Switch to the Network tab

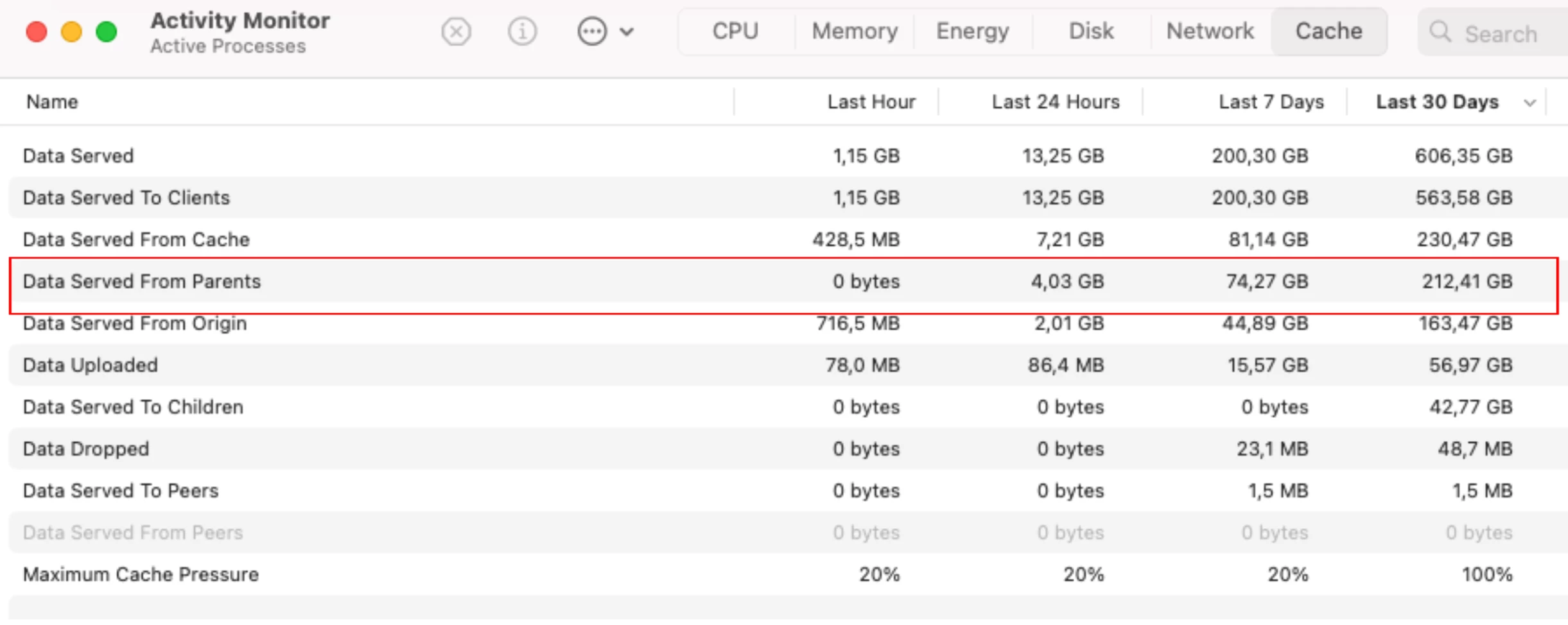coord(1210,31)
